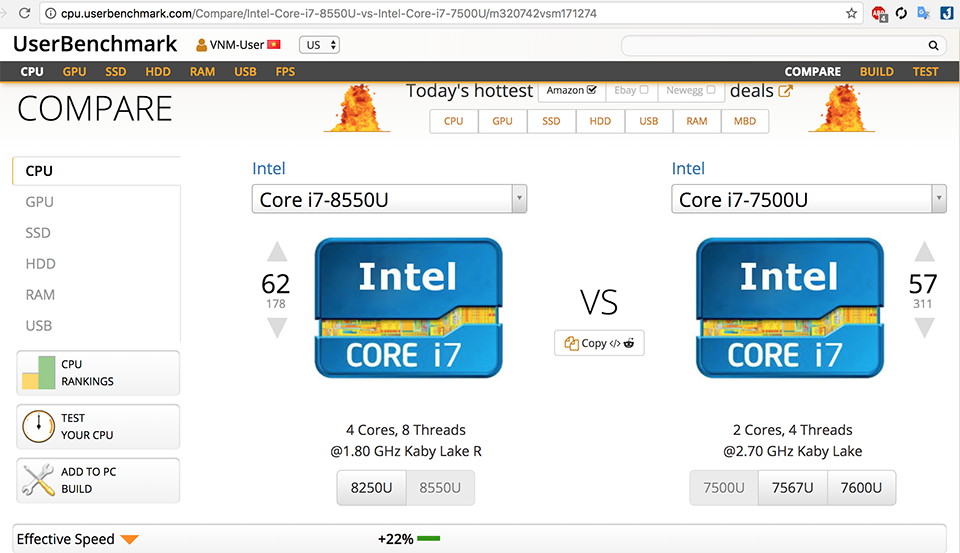
Task: Click the SSD hottest deals button
Action: coord(551,121)
